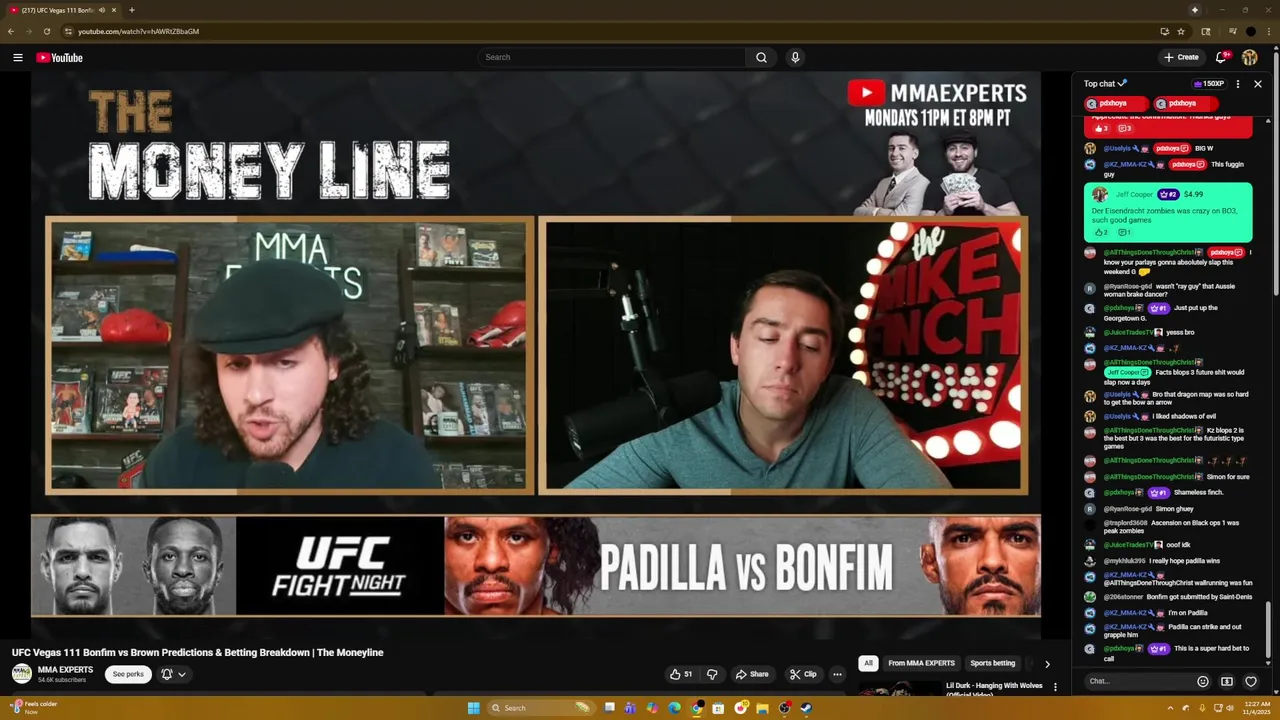Open replies on the red pdxhoya super chat
Image resolution: width=1280 pixels, height=720 pixels.
pyautogui.click(x=1124, y=129)
